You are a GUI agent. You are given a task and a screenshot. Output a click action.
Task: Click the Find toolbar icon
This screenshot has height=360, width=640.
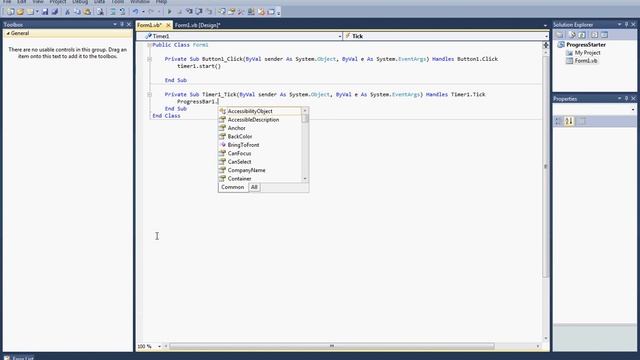coord(100,12)
